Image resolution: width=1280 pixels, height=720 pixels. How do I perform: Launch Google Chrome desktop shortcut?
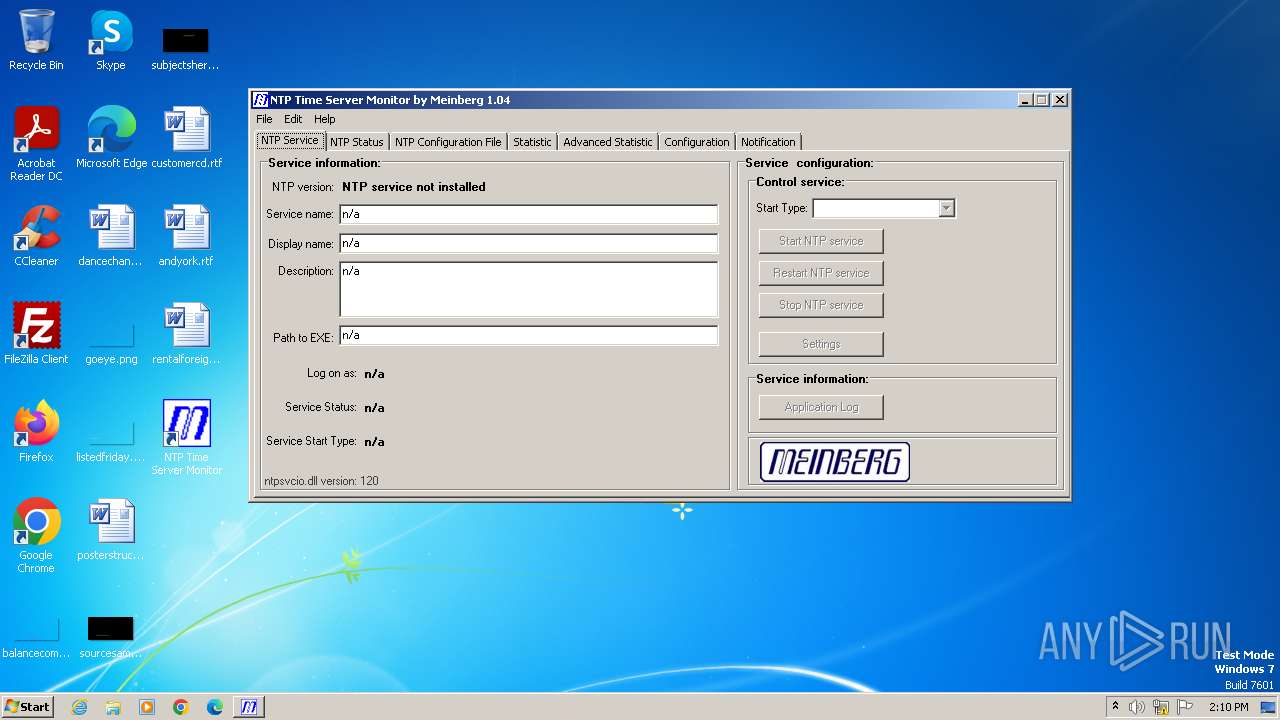(x=36, y=536)
